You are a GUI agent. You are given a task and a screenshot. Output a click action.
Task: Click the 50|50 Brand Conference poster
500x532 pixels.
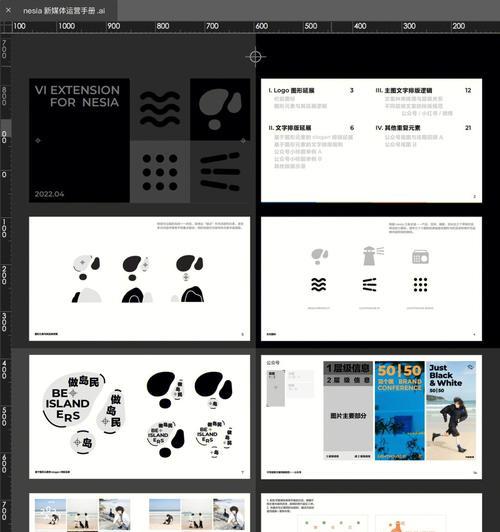click(x=400, y=411)
